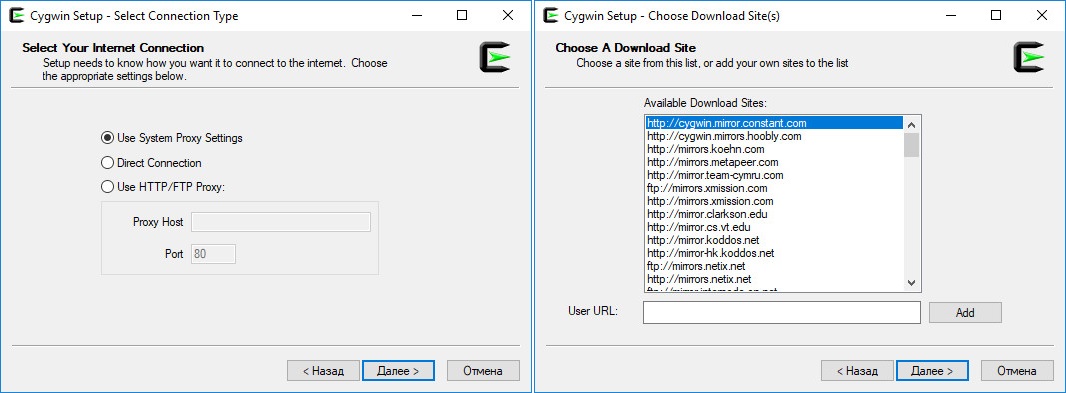Click Cygwin title bar icon in Connection Type window
Screen dimensions: 1066x393
17,16
